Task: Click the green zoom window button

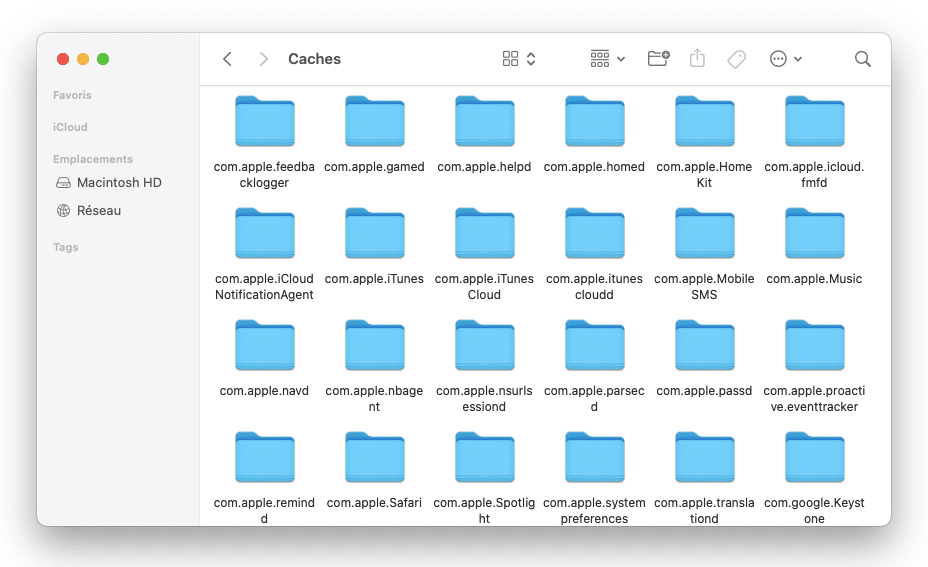Action: coord(103,59)
